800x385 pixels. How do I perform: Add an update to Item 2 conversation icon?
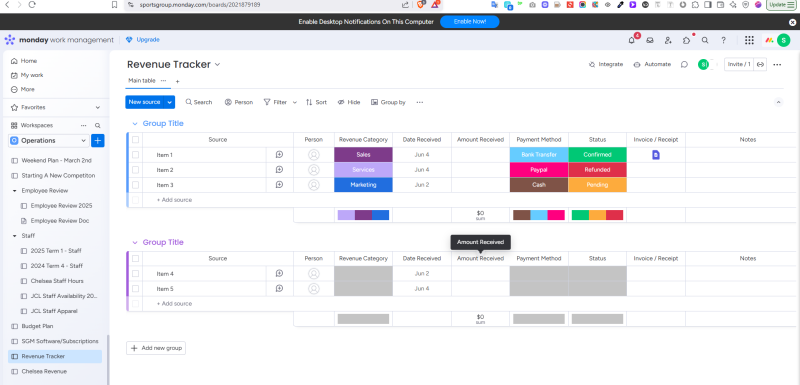(x=279, y=170)
